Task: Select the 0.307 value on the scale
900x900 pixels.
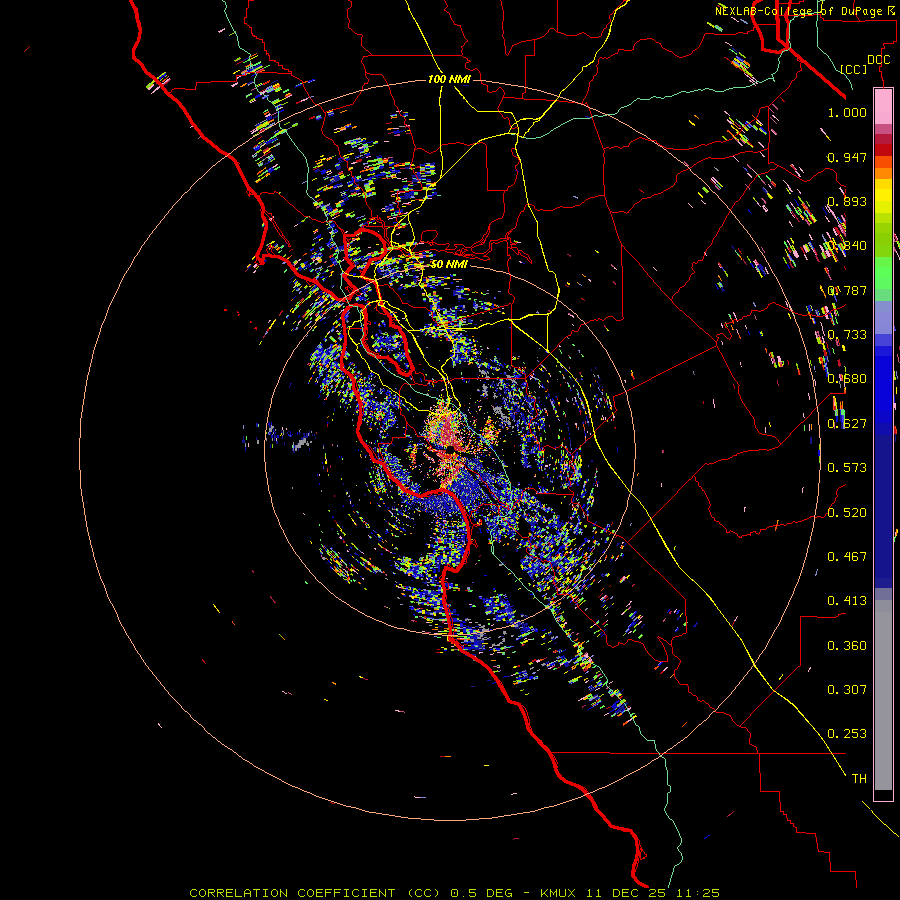Action: [847, 689]
